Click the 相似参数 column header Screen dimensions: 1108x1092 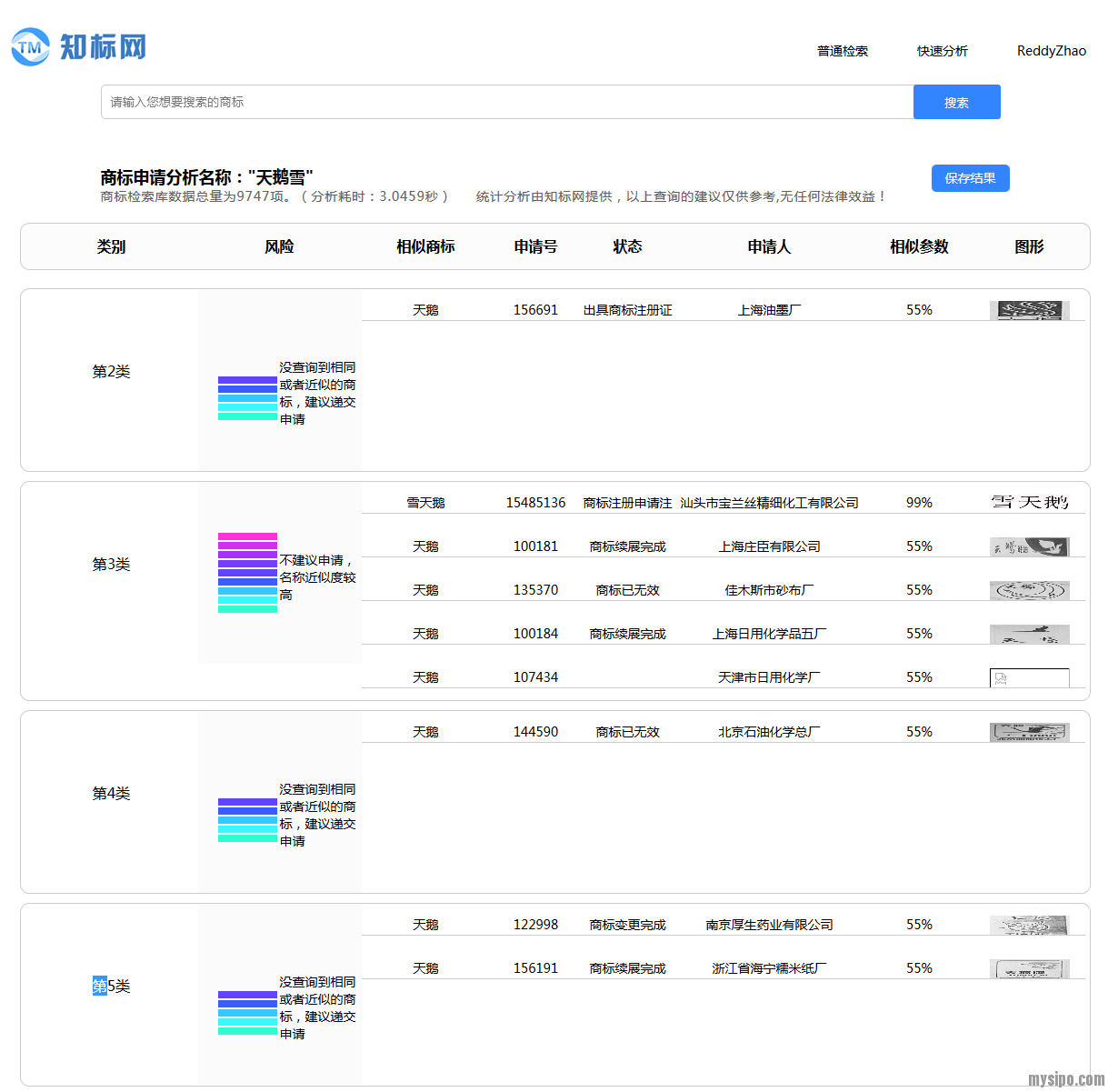(x=919, y=246)
